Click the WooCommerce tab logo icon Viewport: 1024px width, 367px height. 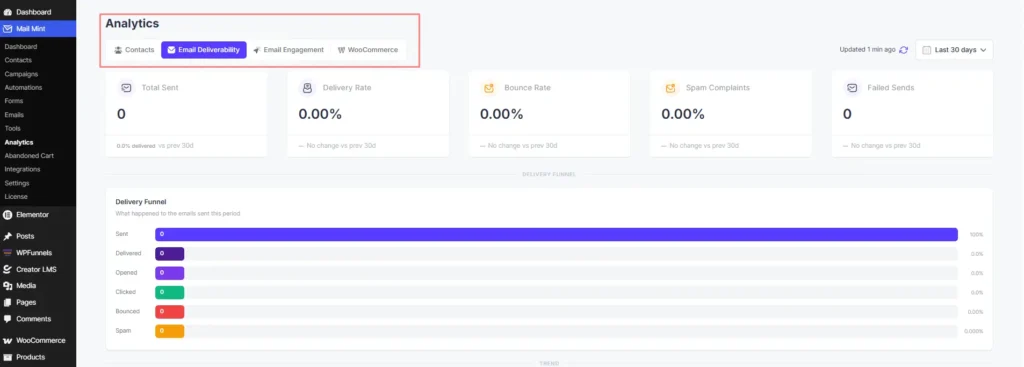[341, 50]
